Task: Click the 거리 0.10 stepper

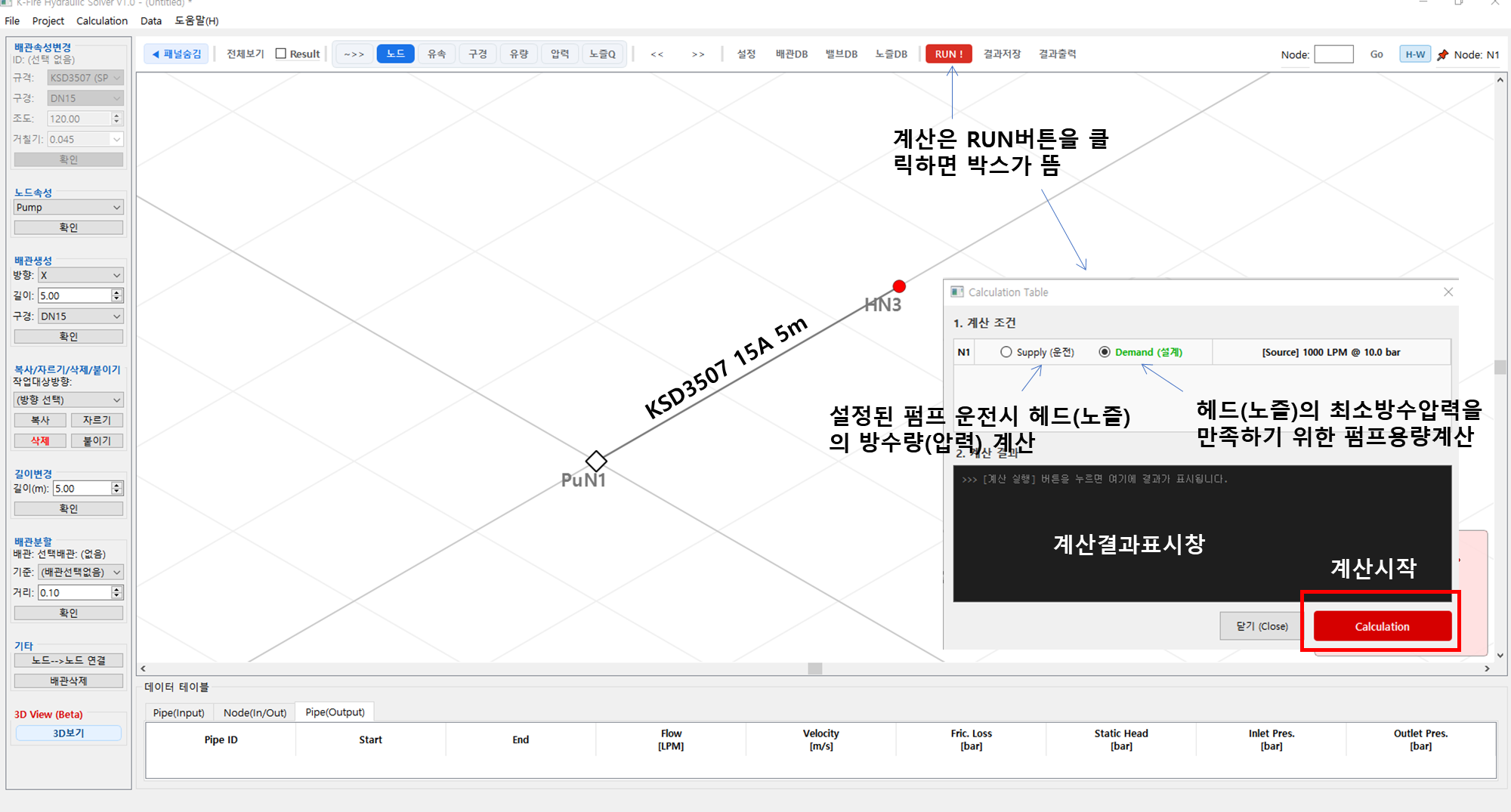Action: [116, 592]
